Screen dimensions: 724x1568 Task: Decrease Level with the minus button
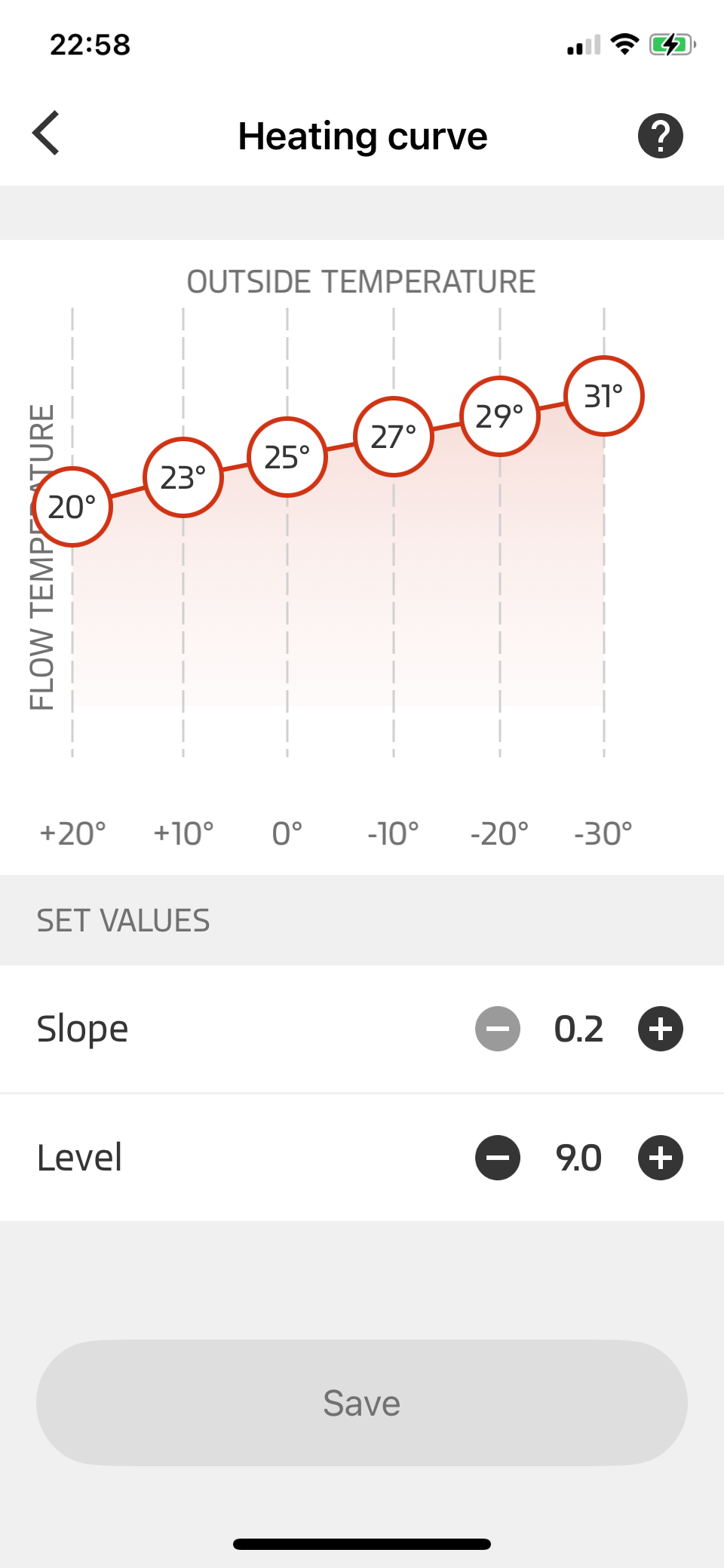498,1157
